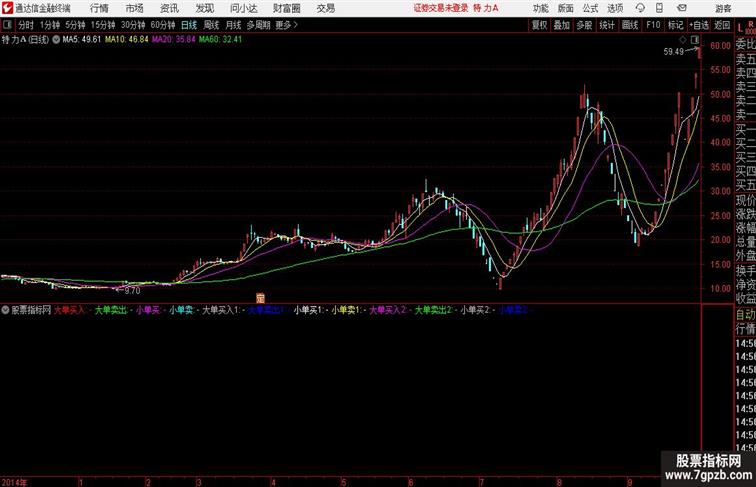756x487 pixels.
Task: Click the 大单买入1 indicator label
Action: coord(221,310)
